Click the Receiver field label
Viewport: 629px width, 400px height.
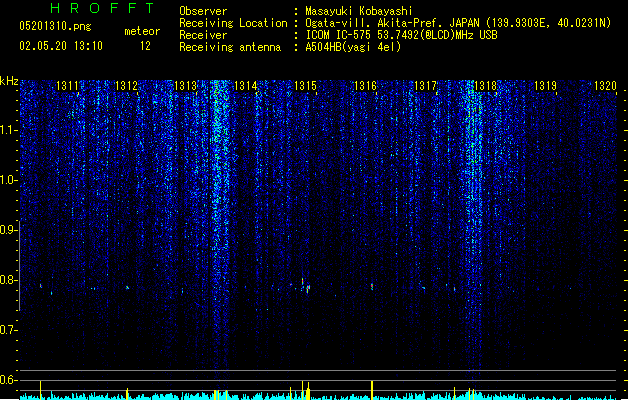pos(203,35)
